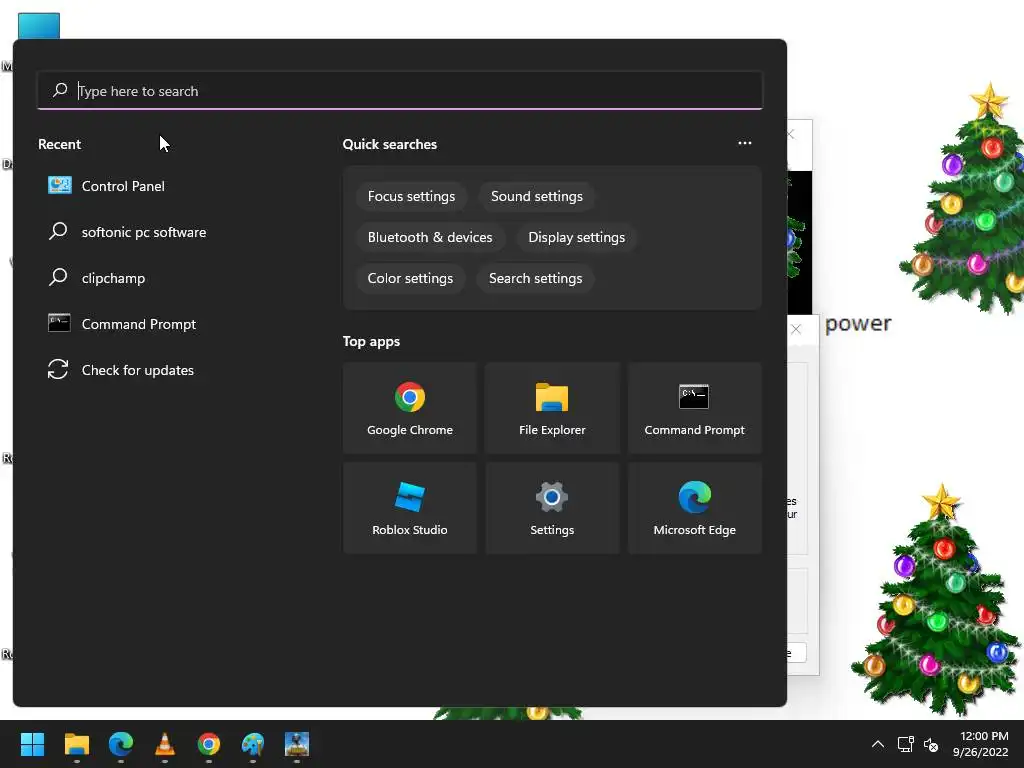This screenshot has height=768, width=1024.
Task: Launch Roblox Studio from Top apps
Action: coord(409,508)
